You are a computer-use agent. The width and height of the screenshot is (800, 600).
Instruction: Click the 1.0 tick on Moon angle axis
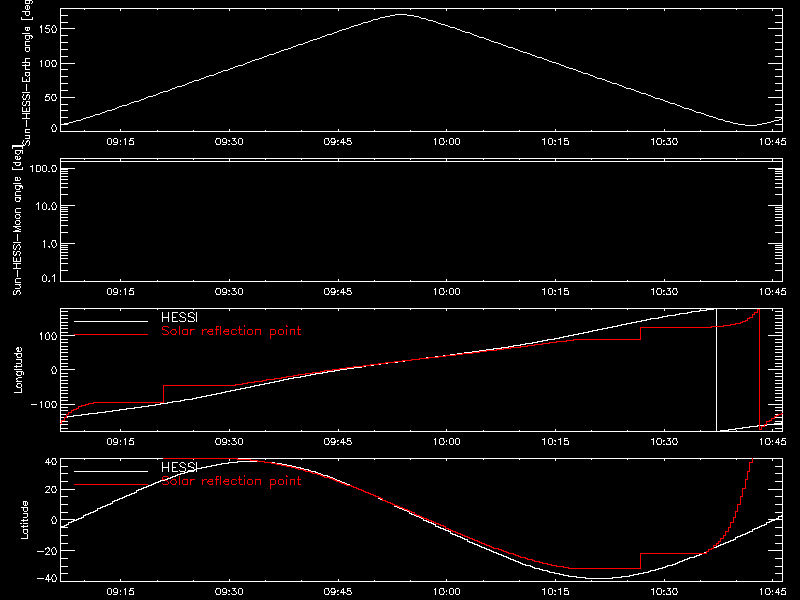49,244
